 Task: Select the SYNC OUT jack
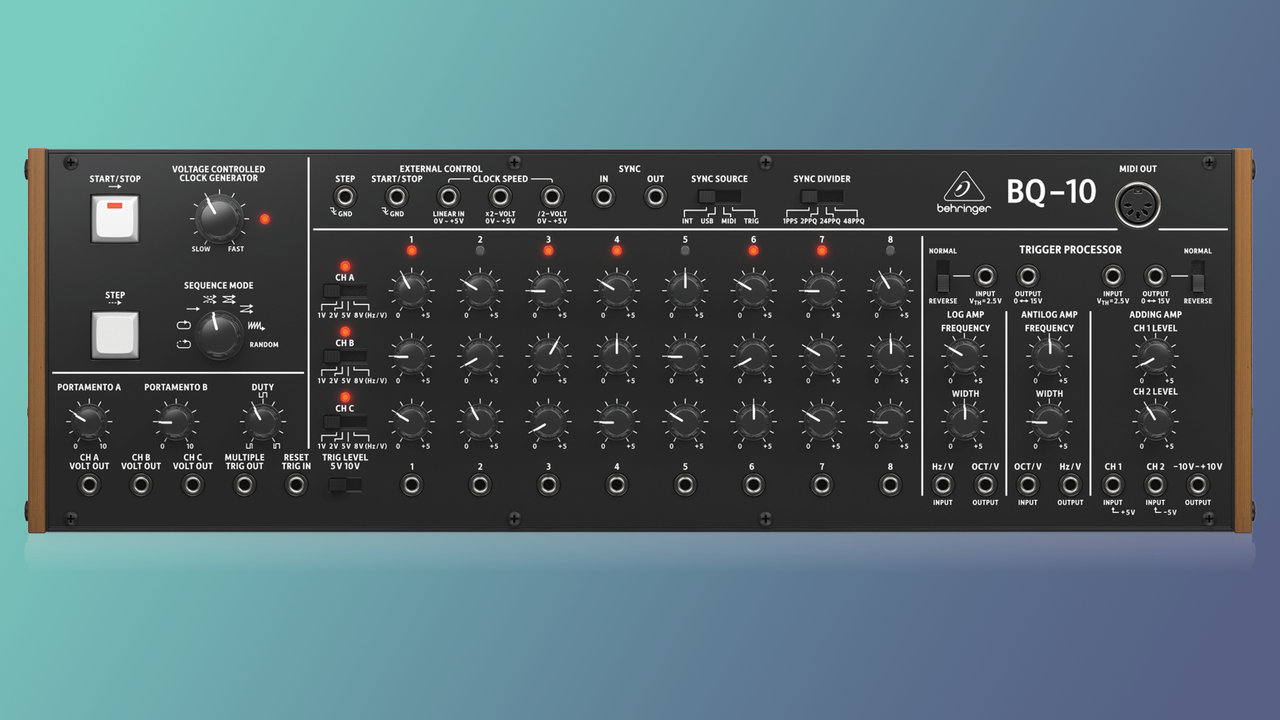click(655, 197)
